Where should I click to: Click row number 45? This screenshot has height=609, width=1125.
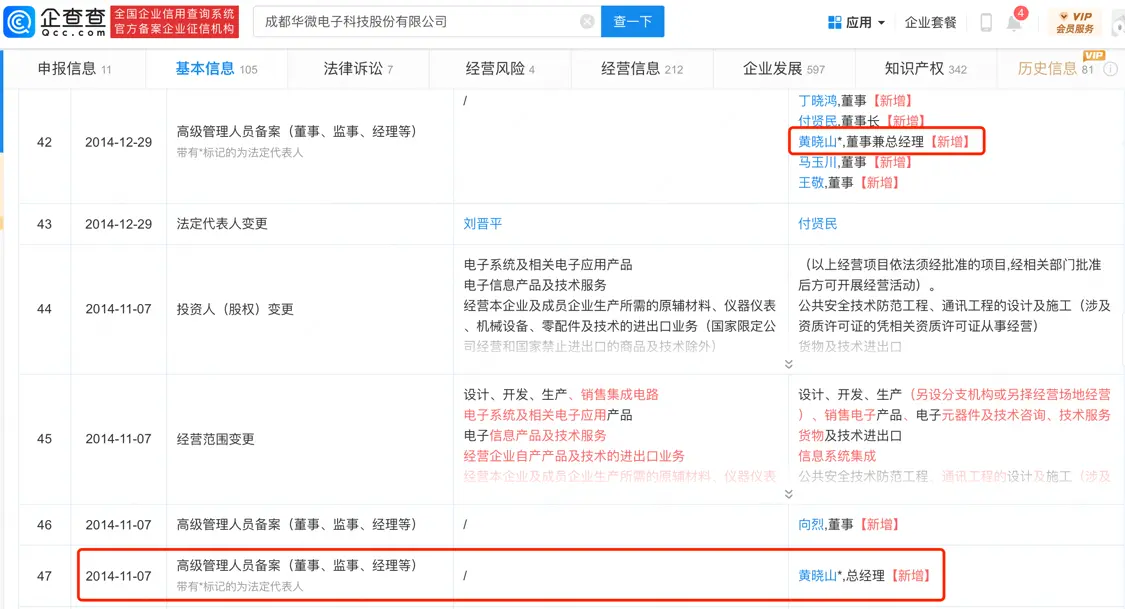44,439
